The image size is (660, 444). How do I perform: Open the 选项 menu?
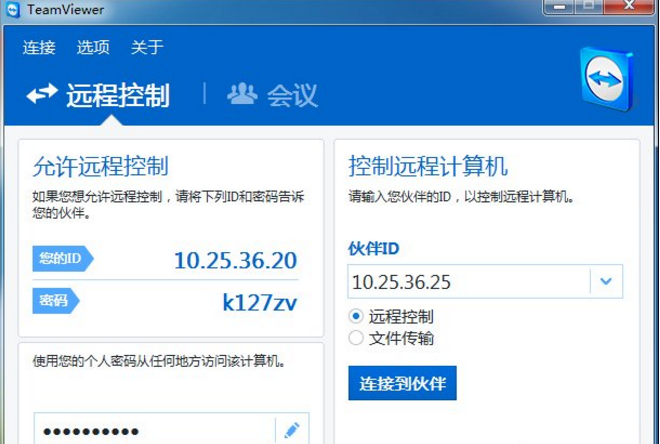point(93,47)
